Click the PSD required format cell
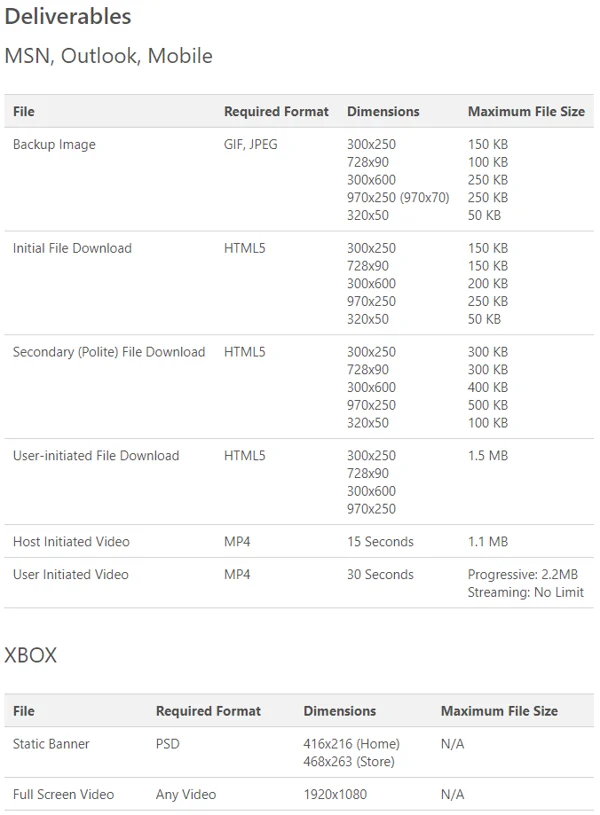The height and width of the screenshot is (815, 600). (168, 744)
